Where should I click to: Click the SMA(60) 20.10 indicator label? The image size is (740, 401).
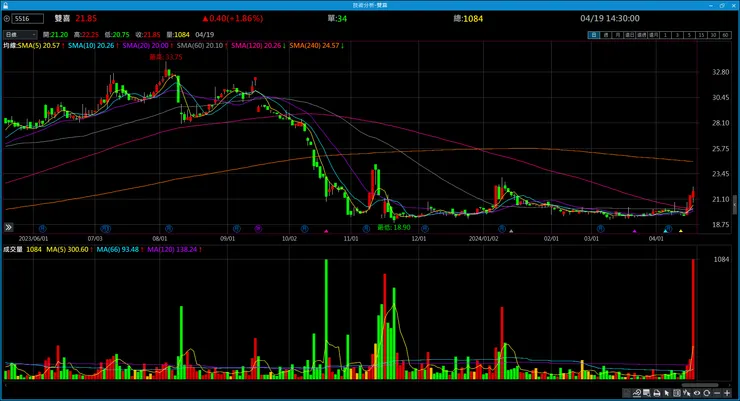[x=200, y=45]
